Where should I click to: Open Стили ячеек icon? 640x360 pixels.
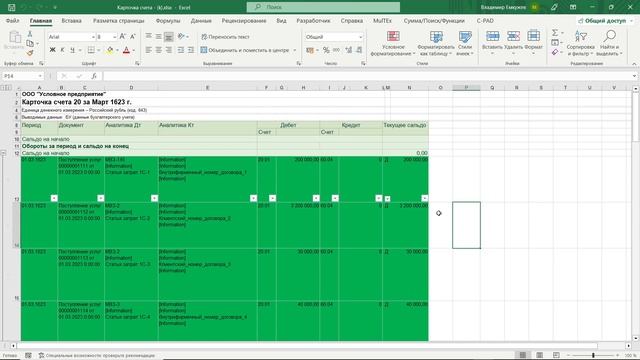click(465, 37)
